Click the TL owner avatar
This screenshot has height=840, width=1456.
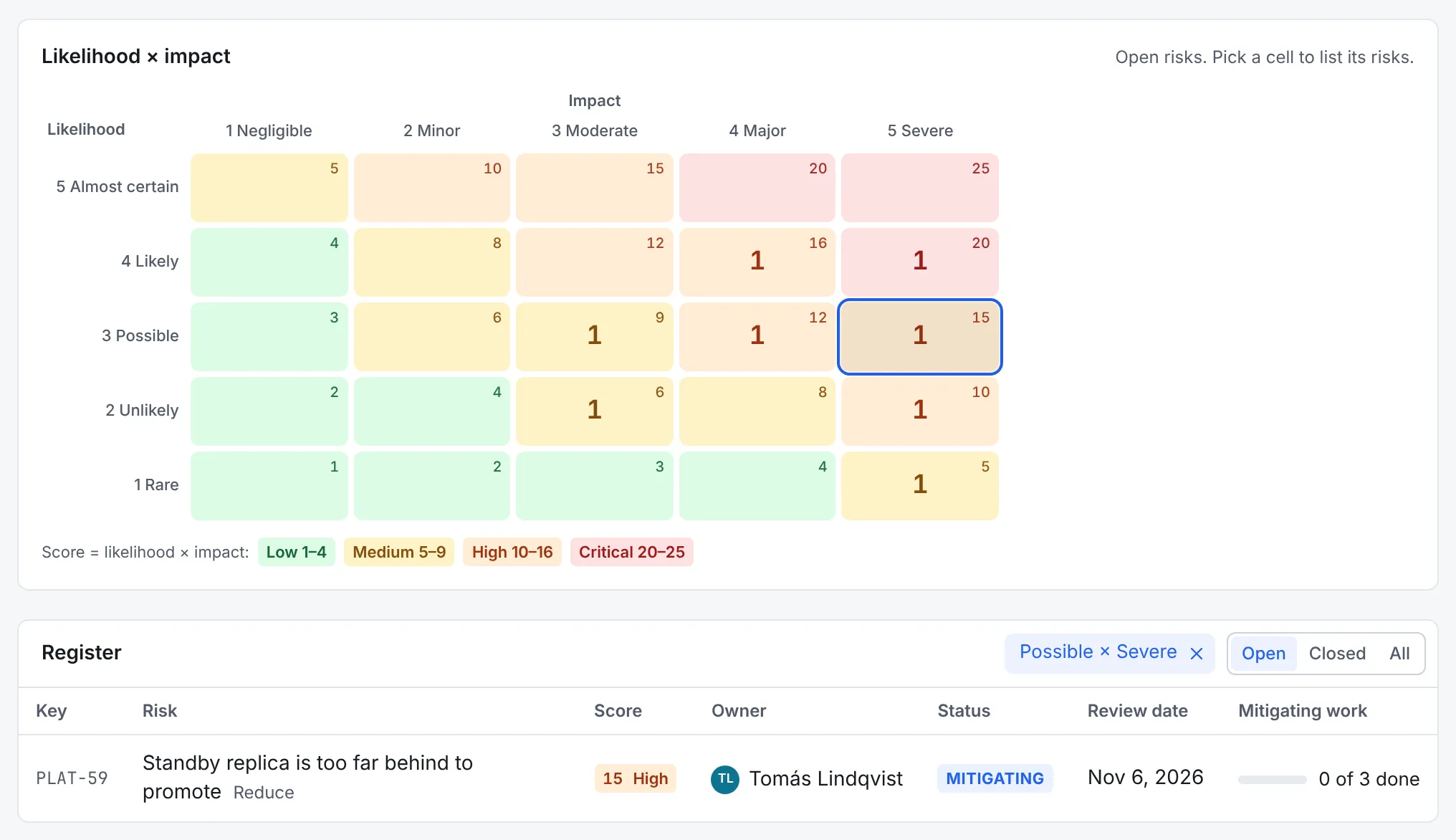pyautogui.click(x=725, y=779)
